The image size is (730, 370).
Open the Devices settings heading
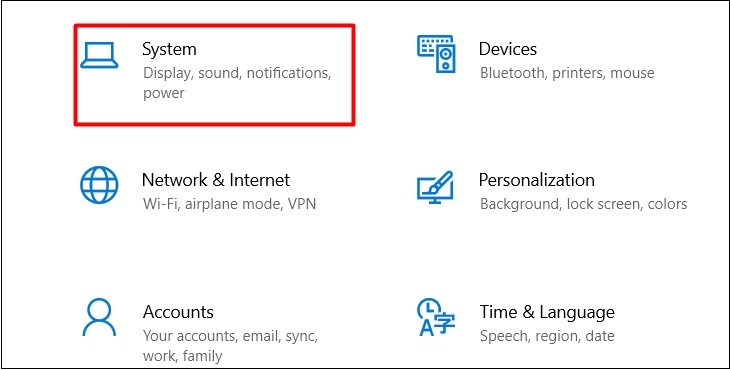pos(508,49)
